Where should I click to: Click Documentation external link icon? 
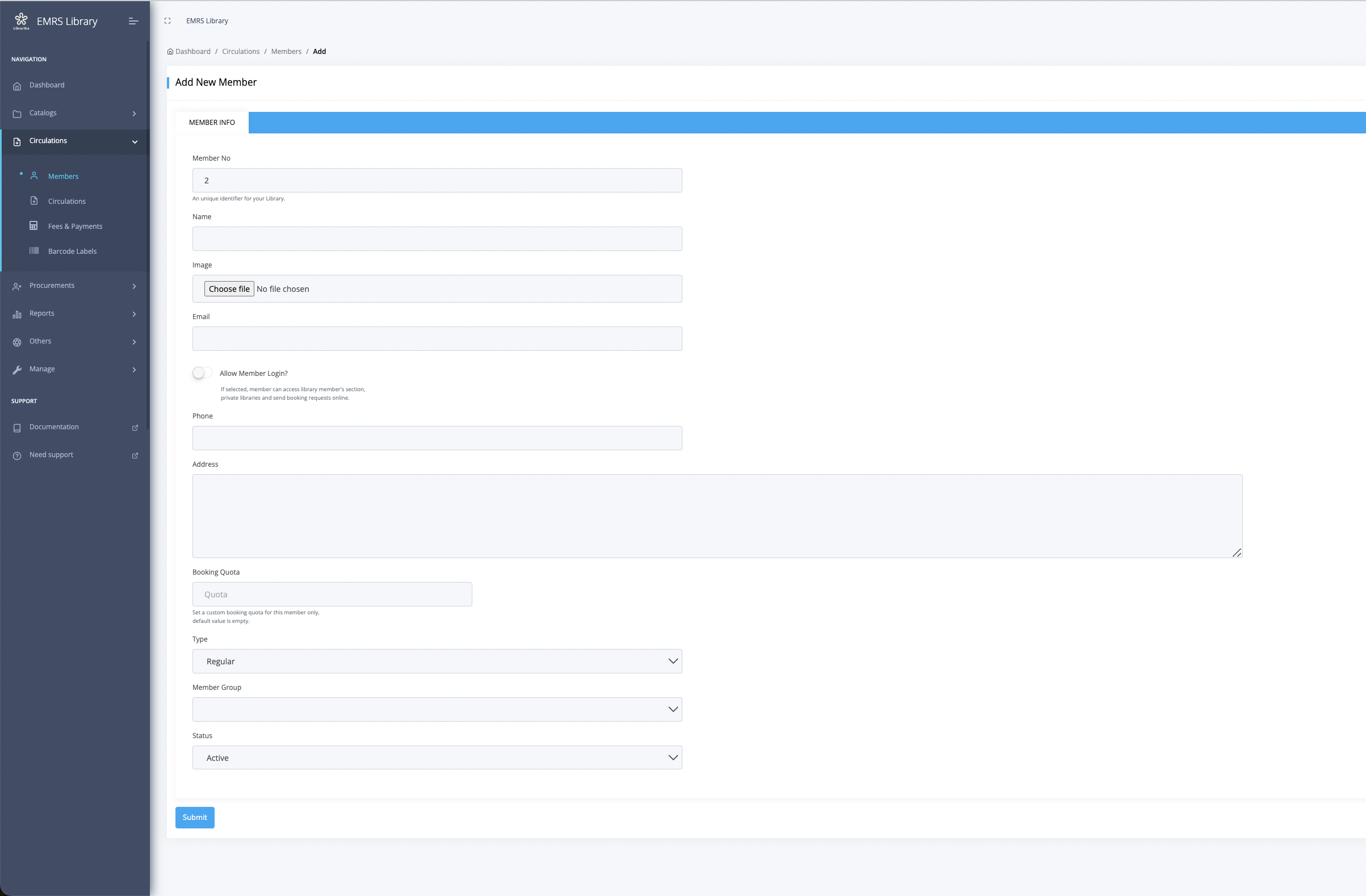click(135, 428)
